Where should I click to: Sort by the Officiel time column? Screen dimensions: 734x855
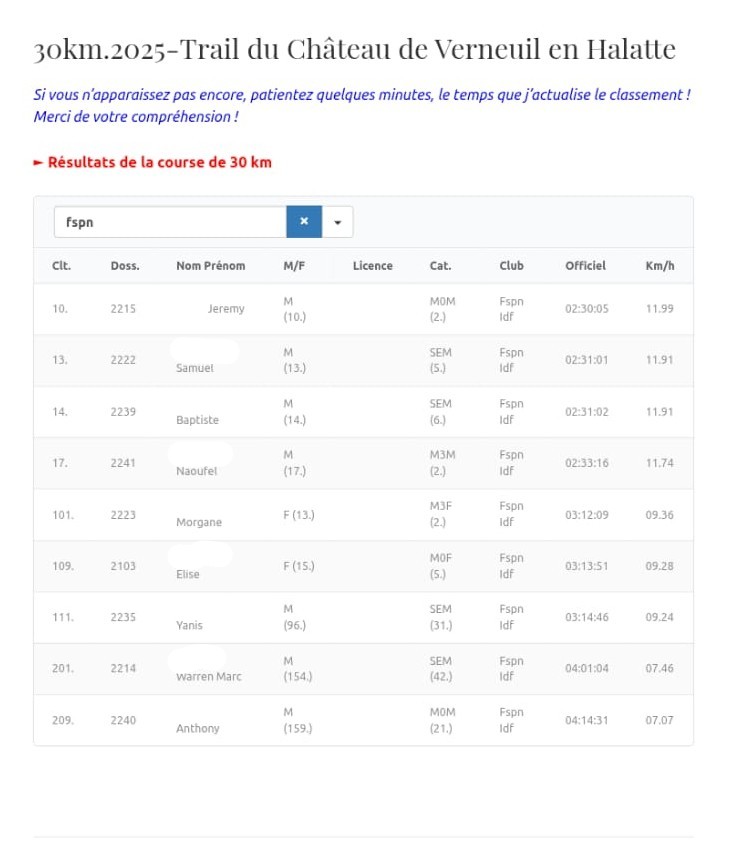585,266
